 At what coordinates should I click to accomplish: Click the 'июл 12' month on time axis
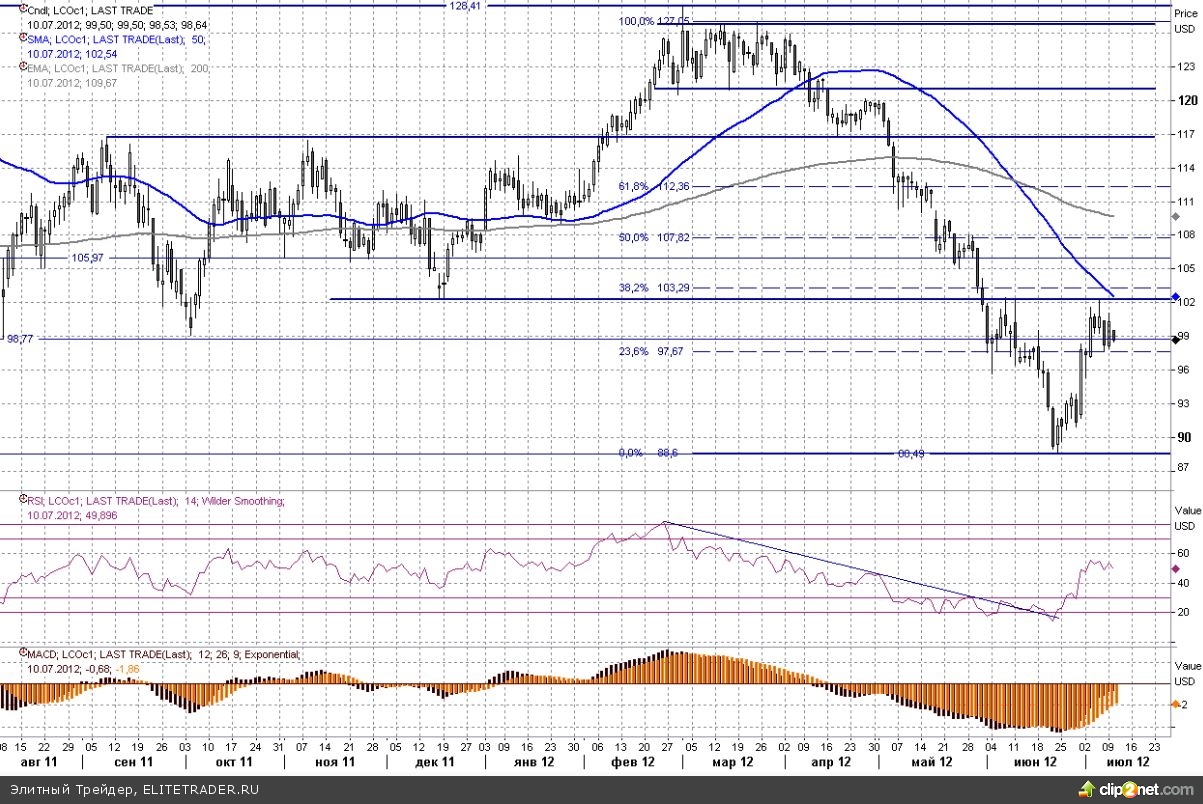click(1131, 762)
